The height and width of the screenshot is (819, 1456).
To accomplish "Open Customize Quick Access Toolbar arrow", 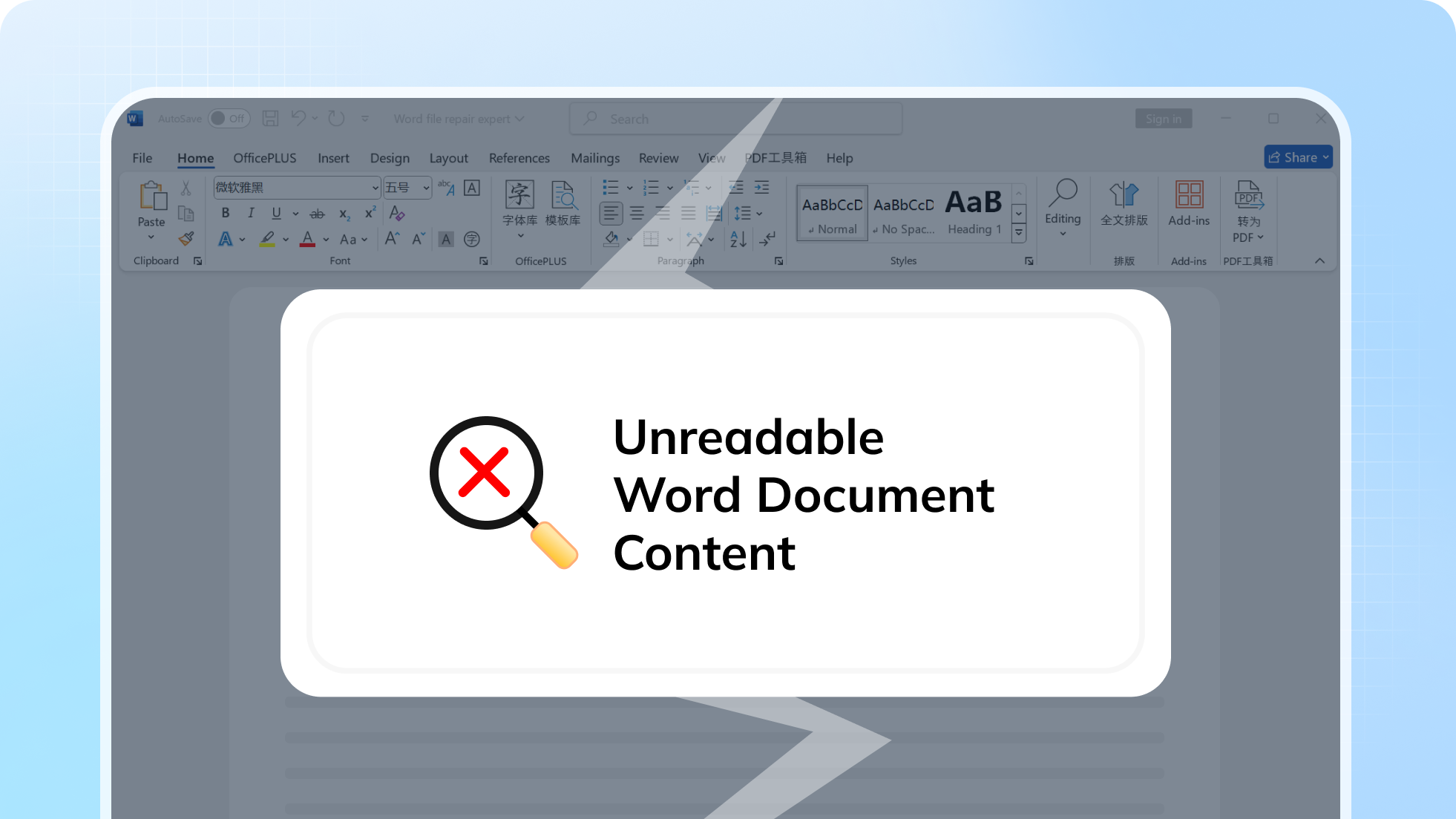I will pos(365,119).
